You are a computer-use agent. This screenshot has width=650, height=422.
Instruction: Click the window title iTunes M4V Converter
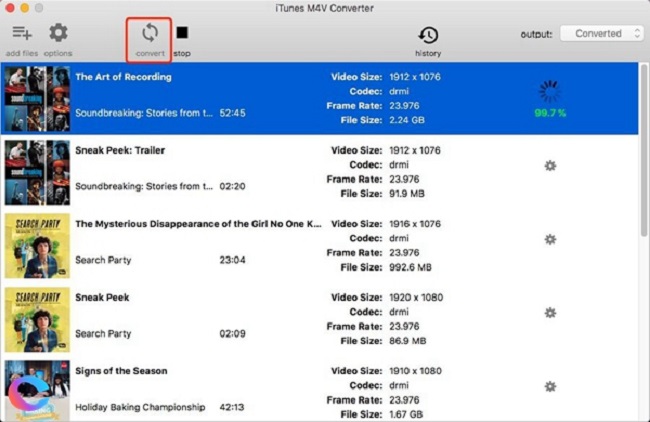coord(325,8)
